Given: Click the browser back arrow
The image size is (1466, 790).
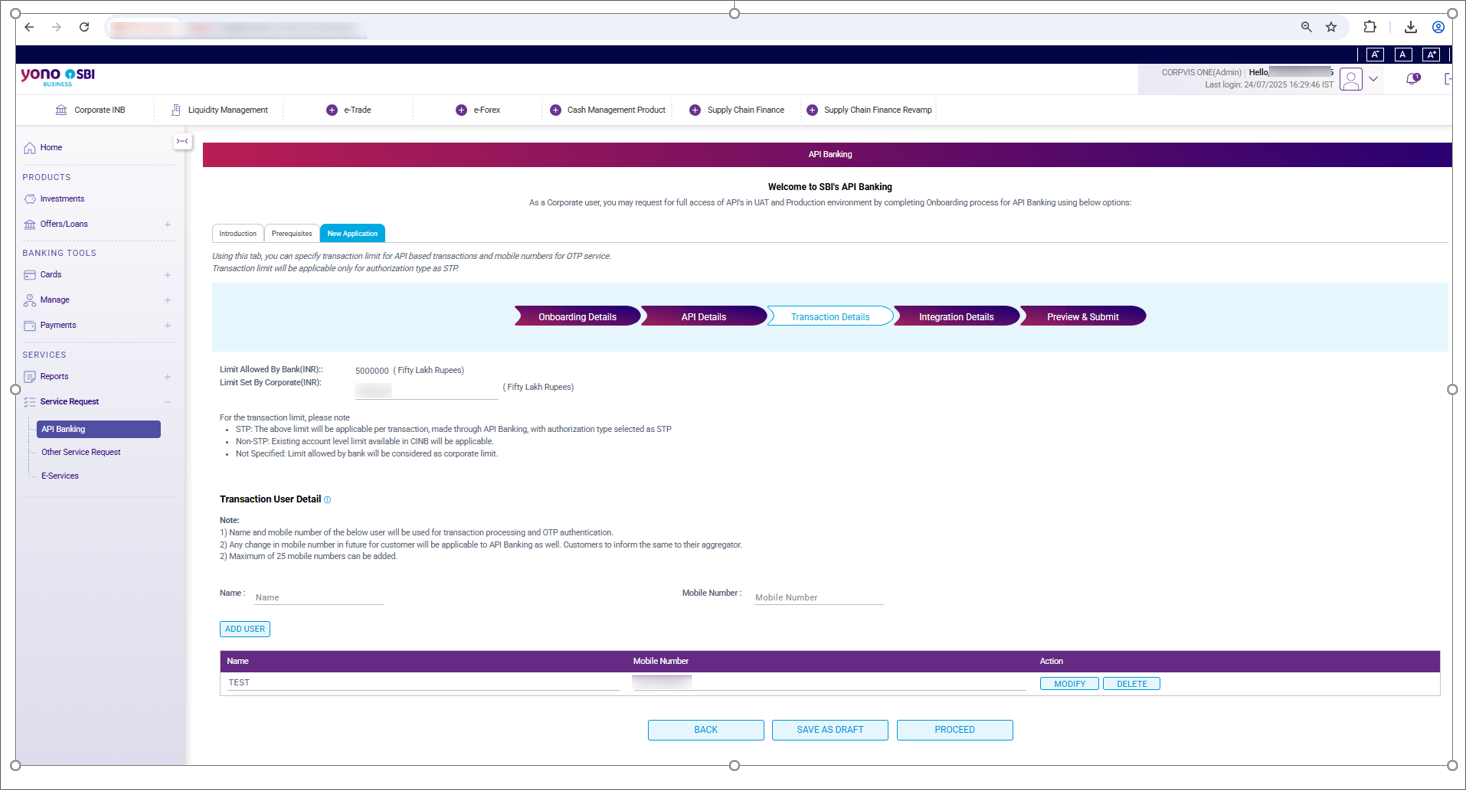Looking at the screenshot, I should pos(29,27).
